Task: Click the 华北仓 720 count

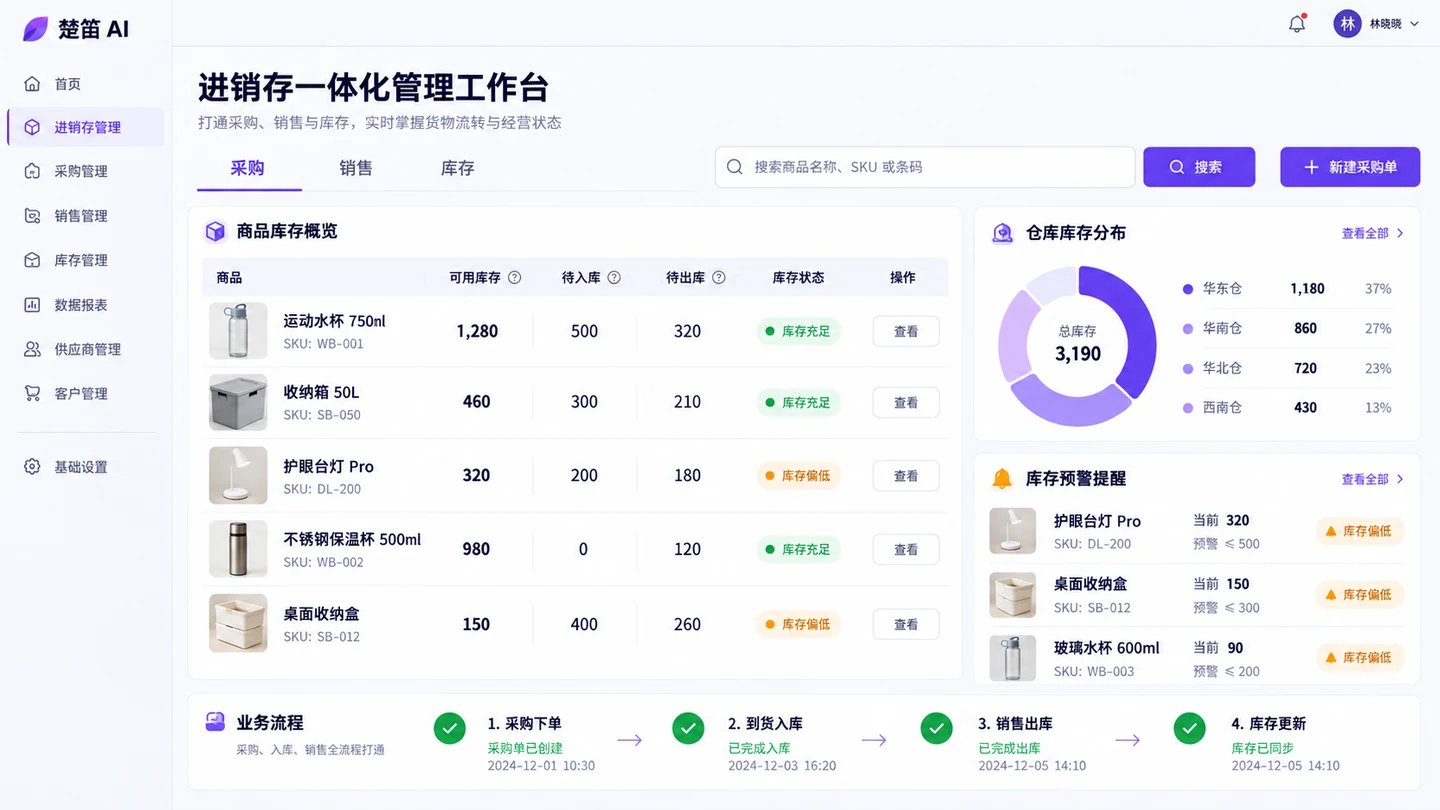Action: click(x=1305, y=368)
